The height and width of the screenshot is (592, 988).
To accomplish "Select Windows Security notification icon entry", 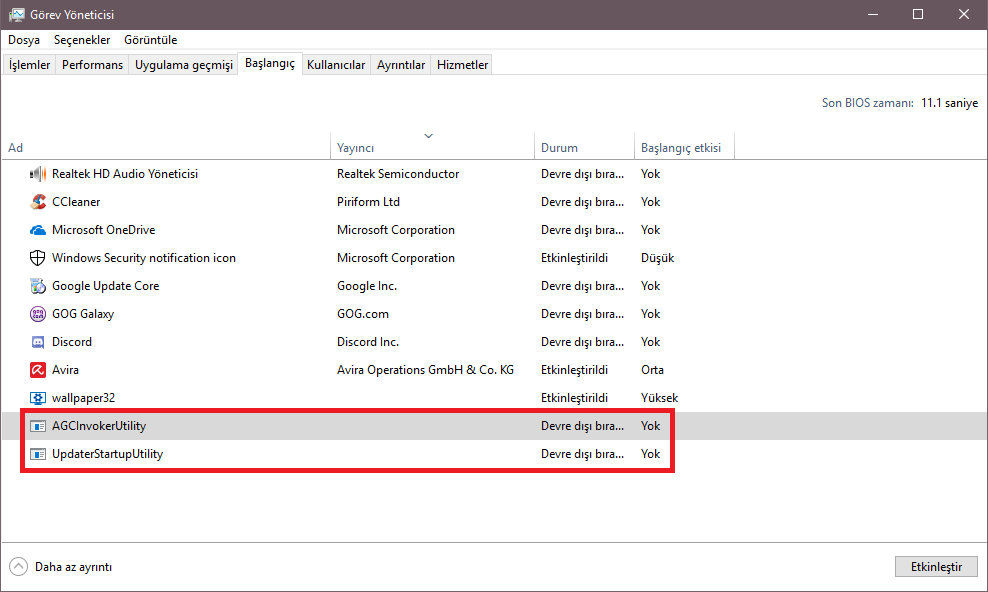I will [x=144, y=258].
